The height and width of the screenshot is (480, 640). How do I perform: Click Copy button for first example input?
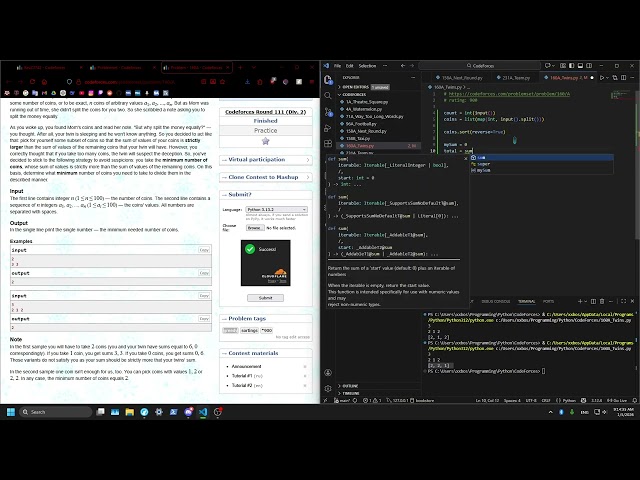(204, 250)
